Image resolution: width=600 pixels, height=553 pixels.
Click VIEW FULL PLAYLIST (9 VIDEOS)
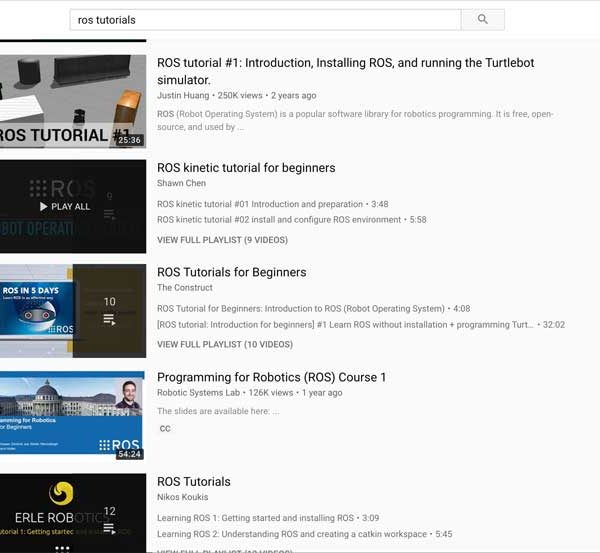pyautogui.click(x=222, y=240)
